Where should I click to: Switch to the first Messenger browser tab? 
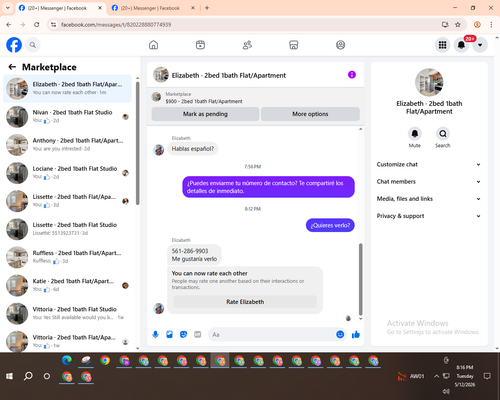61,8
